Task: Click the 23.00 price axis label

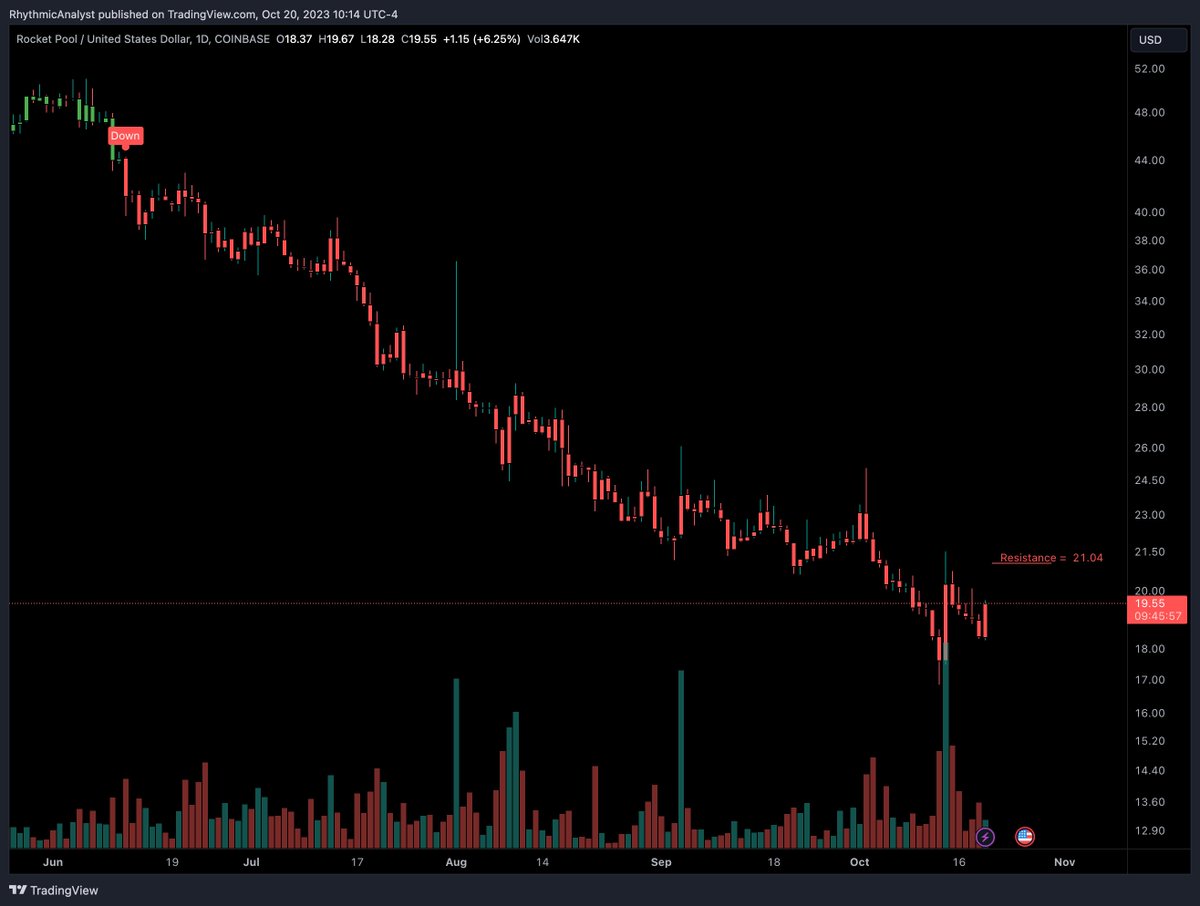Action: coord(1151,515)
